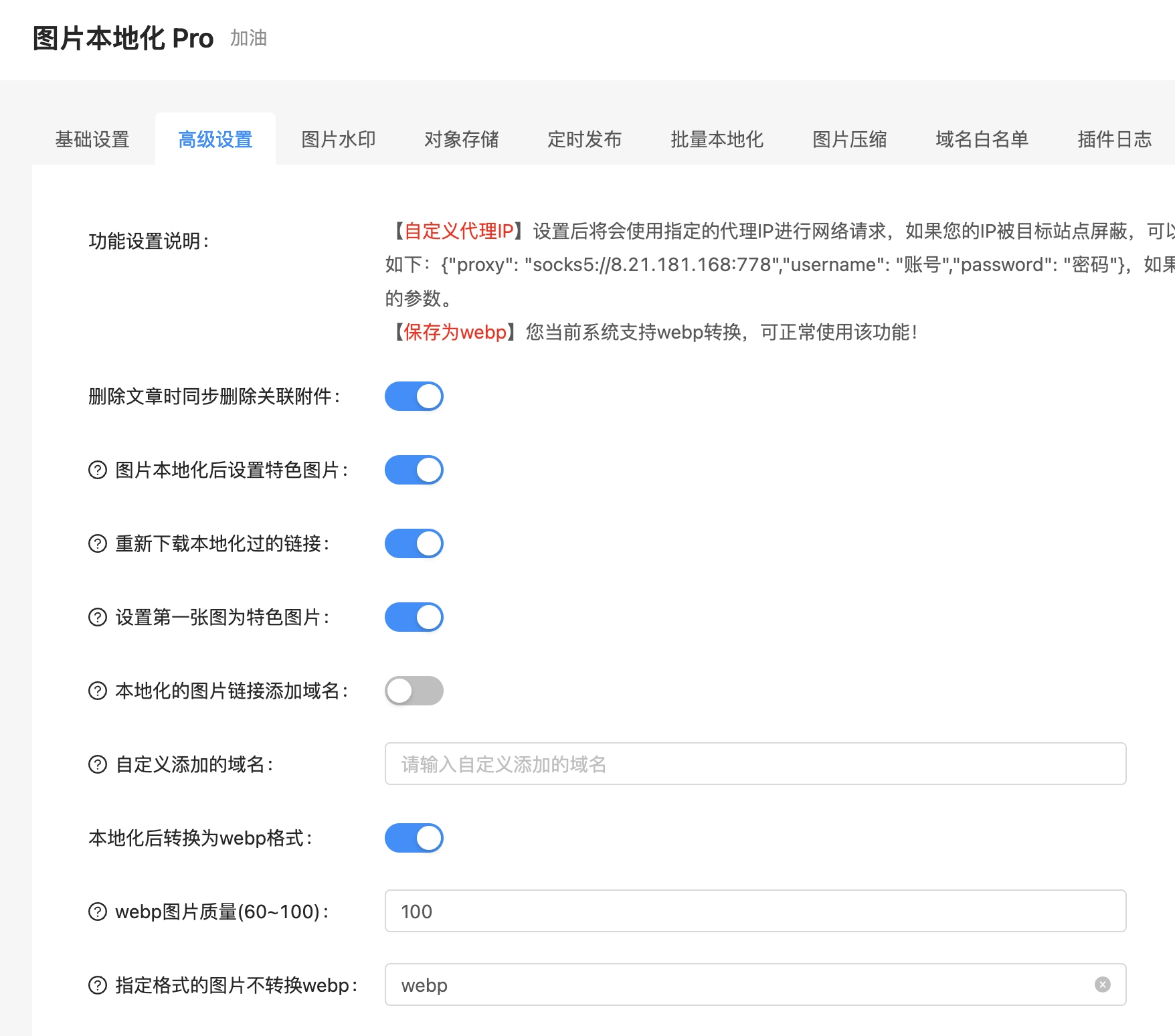Open the 图片水印 tab
This screenshot has width=1175, height=1036.
(x=338, y=139)
